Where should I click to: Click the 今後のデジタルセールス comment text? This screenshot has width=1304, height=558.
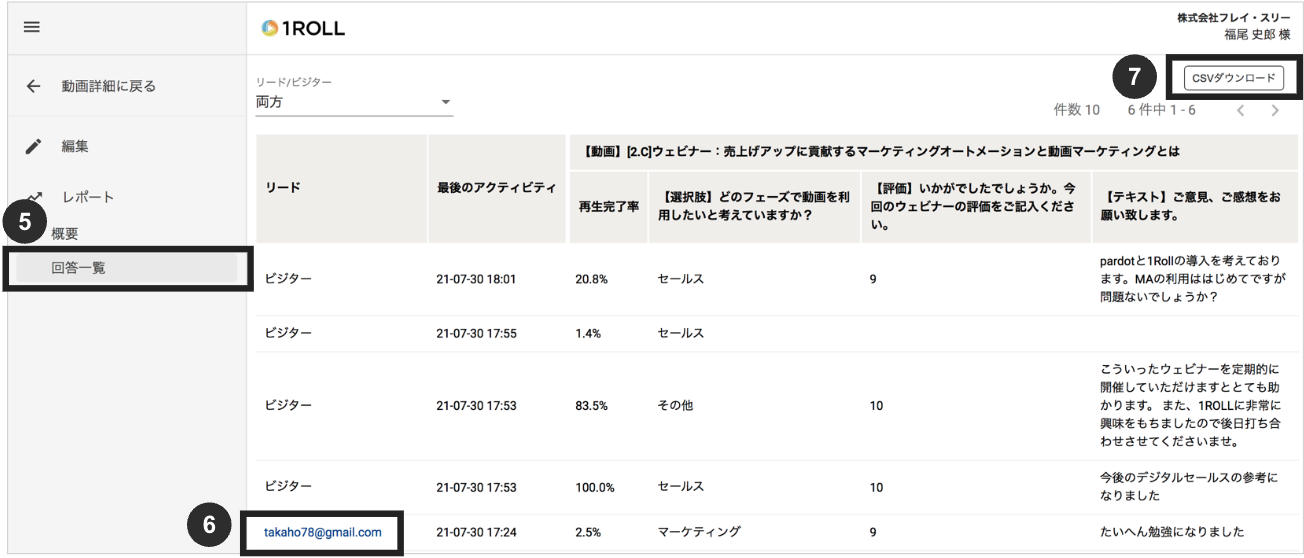click(1188, 487)
